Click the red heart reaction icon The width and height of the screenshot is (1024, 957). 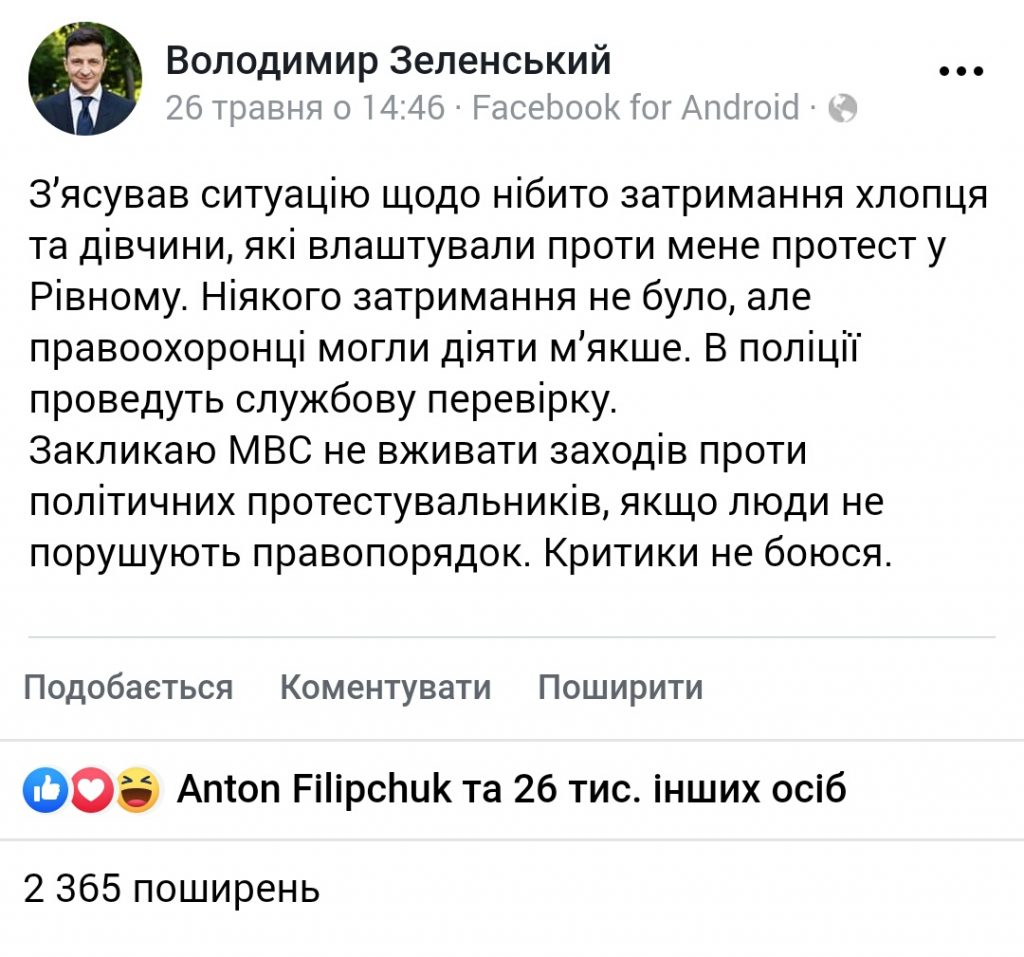pyautogui.click(x=91, y=790)
